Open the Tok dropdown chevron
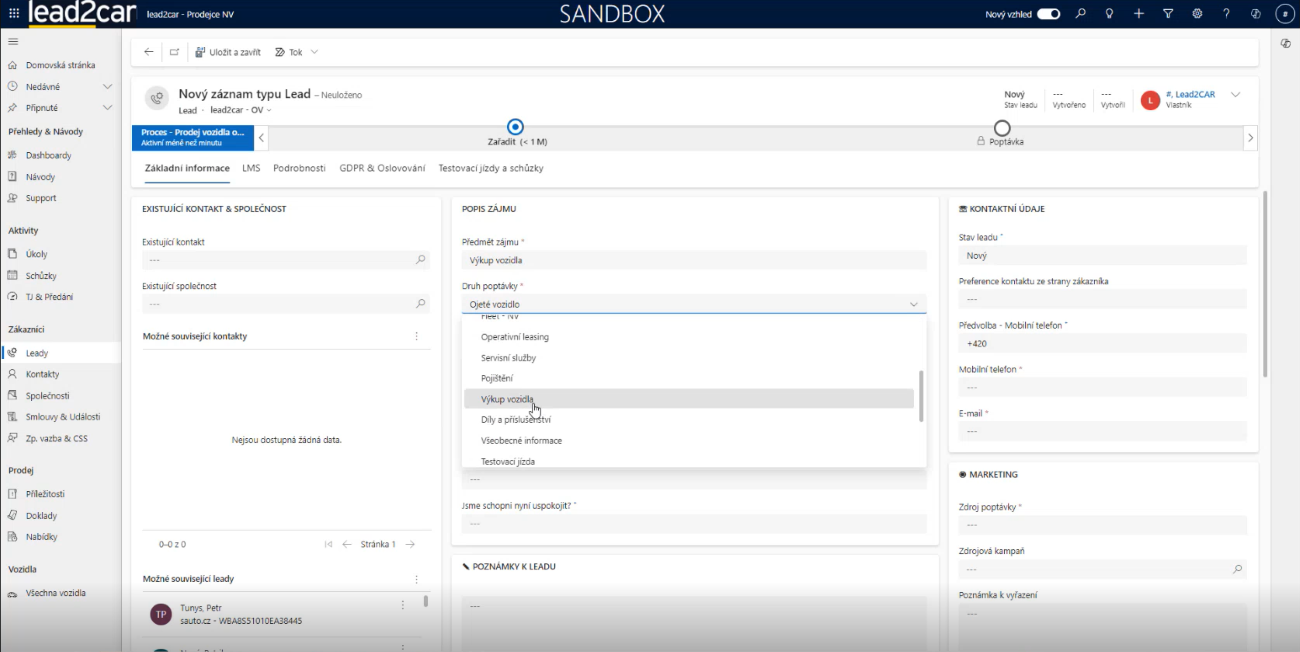This screenshot has width=1300, height=652. [x=314, y=52]
